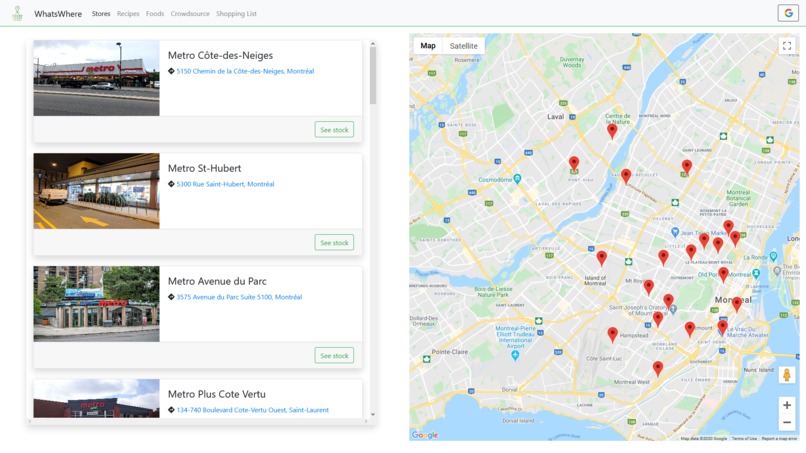Click the Trudeau International Airport icon

[515, 355]
